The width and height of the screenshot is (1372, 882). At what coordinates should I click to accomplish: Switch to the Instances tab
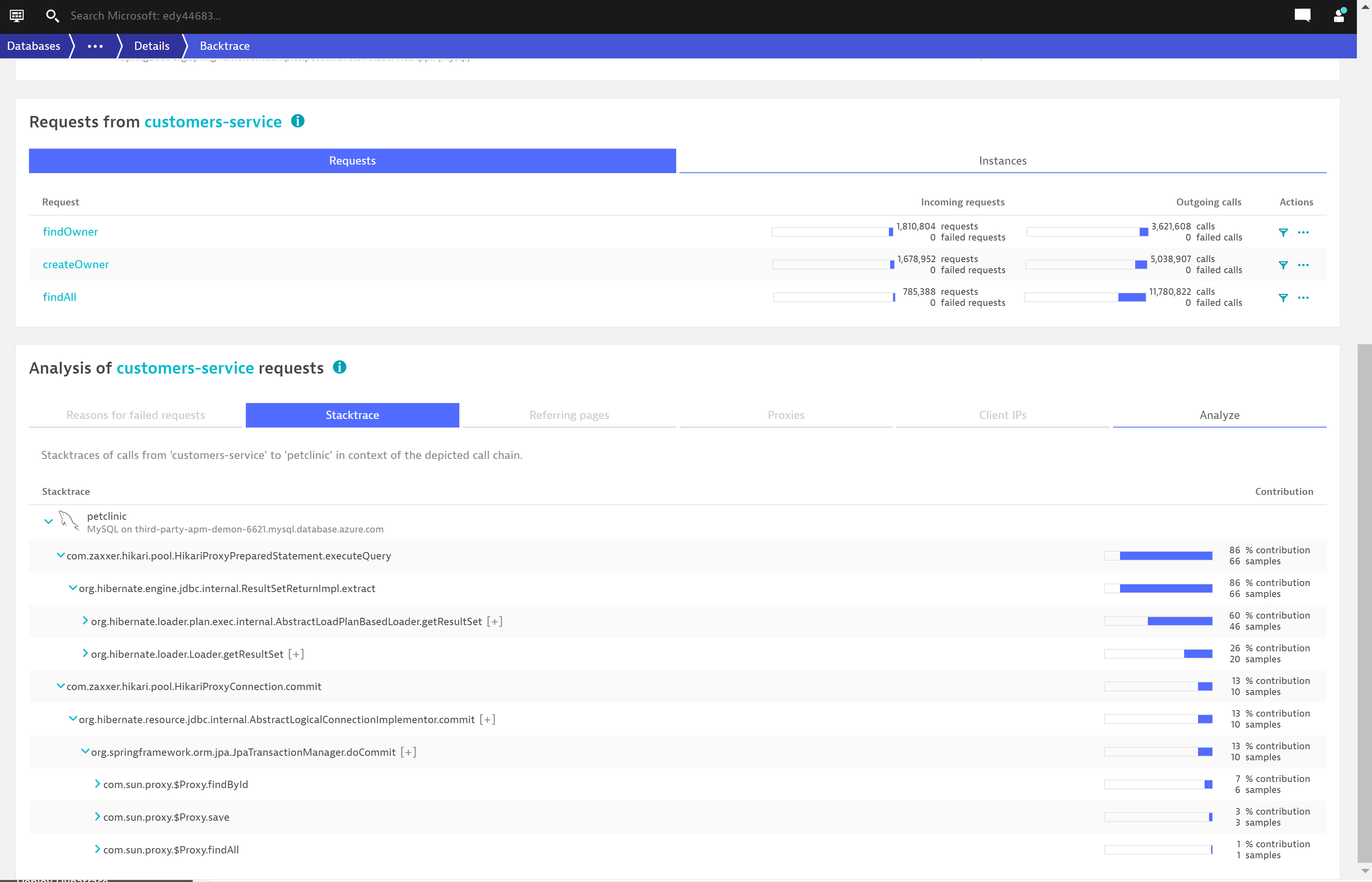[1002, 160]
